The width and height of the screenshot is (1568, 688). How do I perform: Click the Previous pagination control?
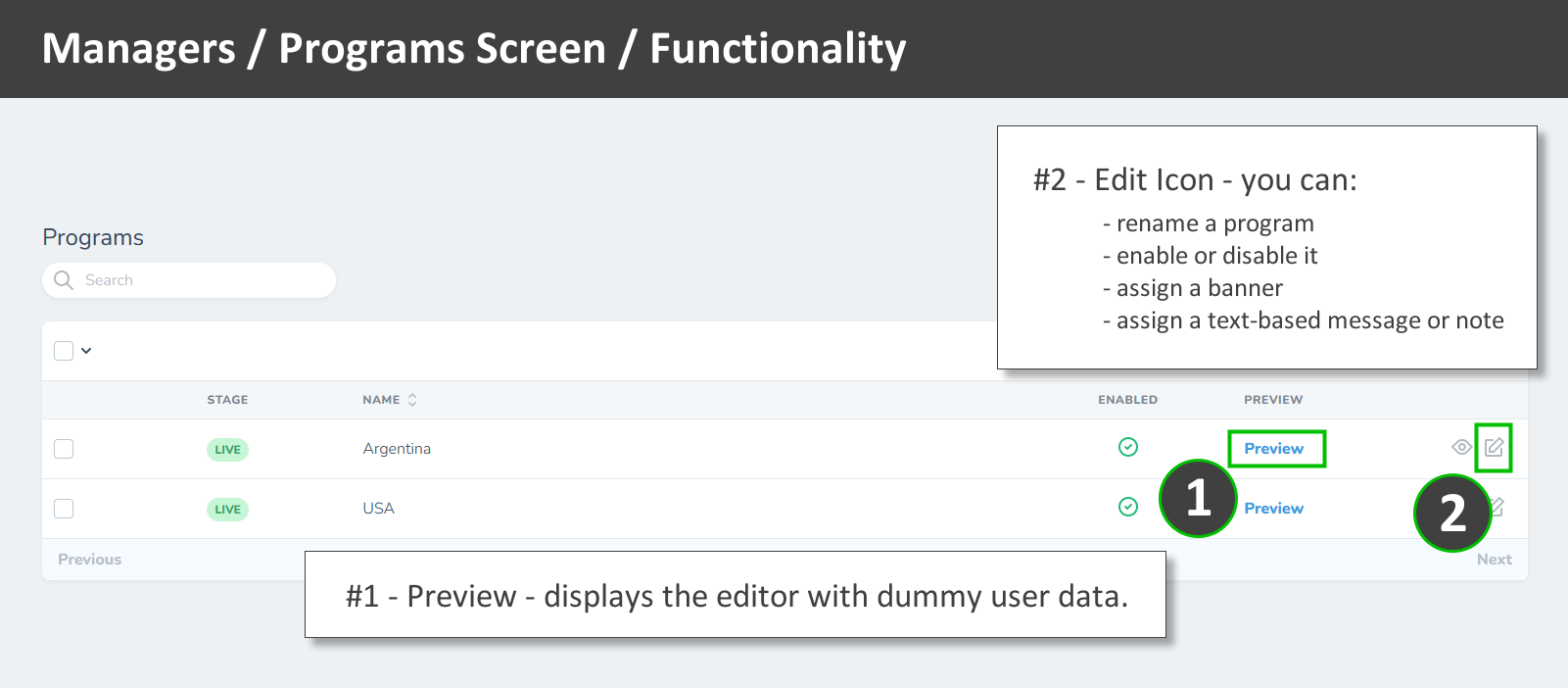click(89, 559)
